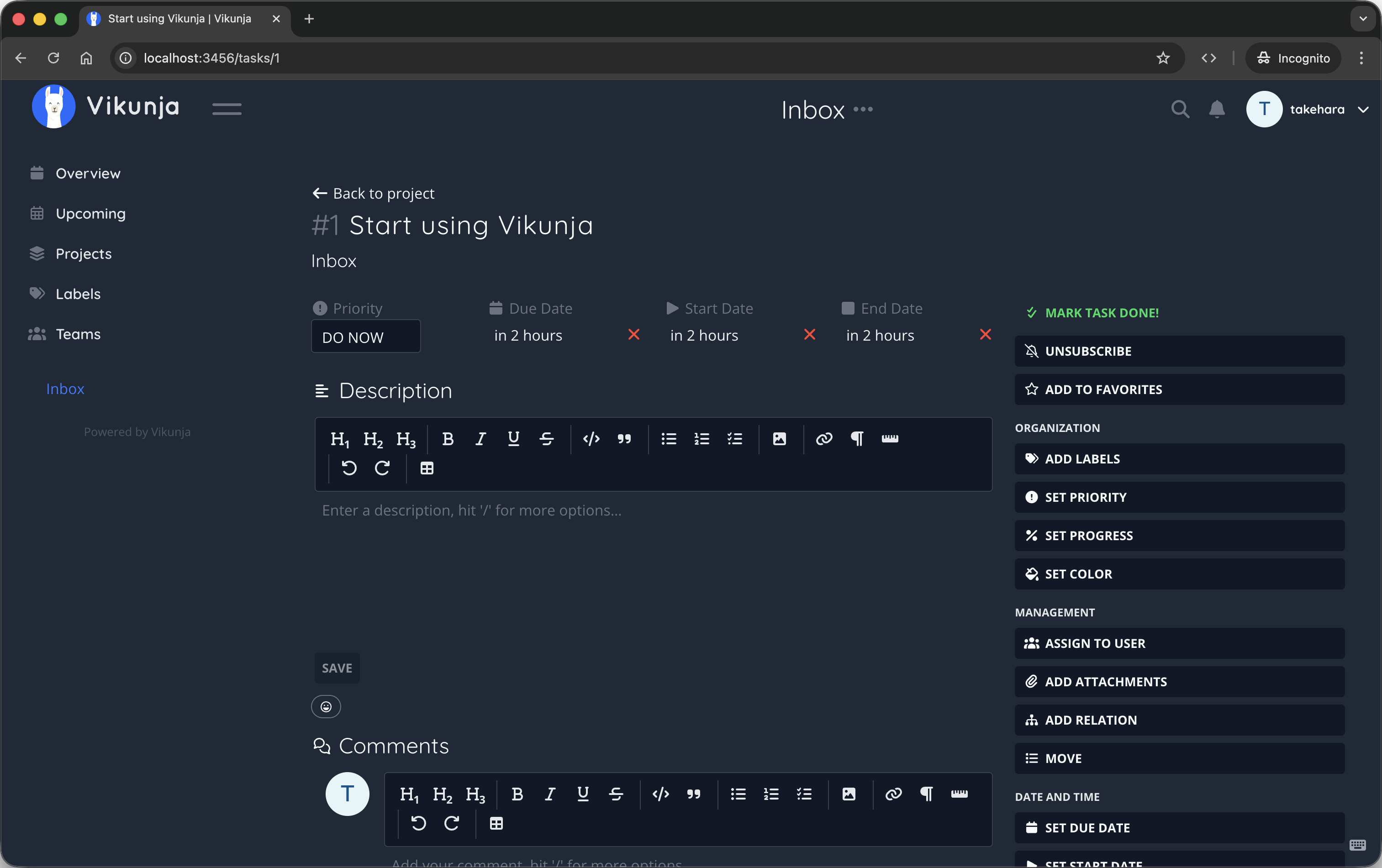Open the notifications bell
Screen dimensions: 1382x868
pos(1216,109)
